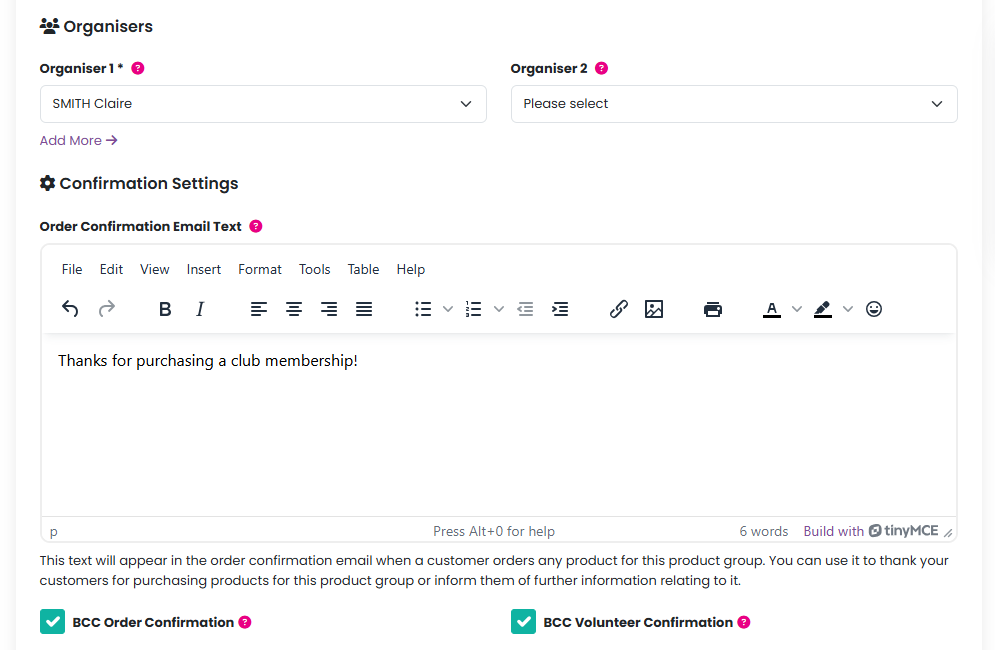Toggle bold formatting in the editor
995x650 pixels.
click(x=165, y=309)
